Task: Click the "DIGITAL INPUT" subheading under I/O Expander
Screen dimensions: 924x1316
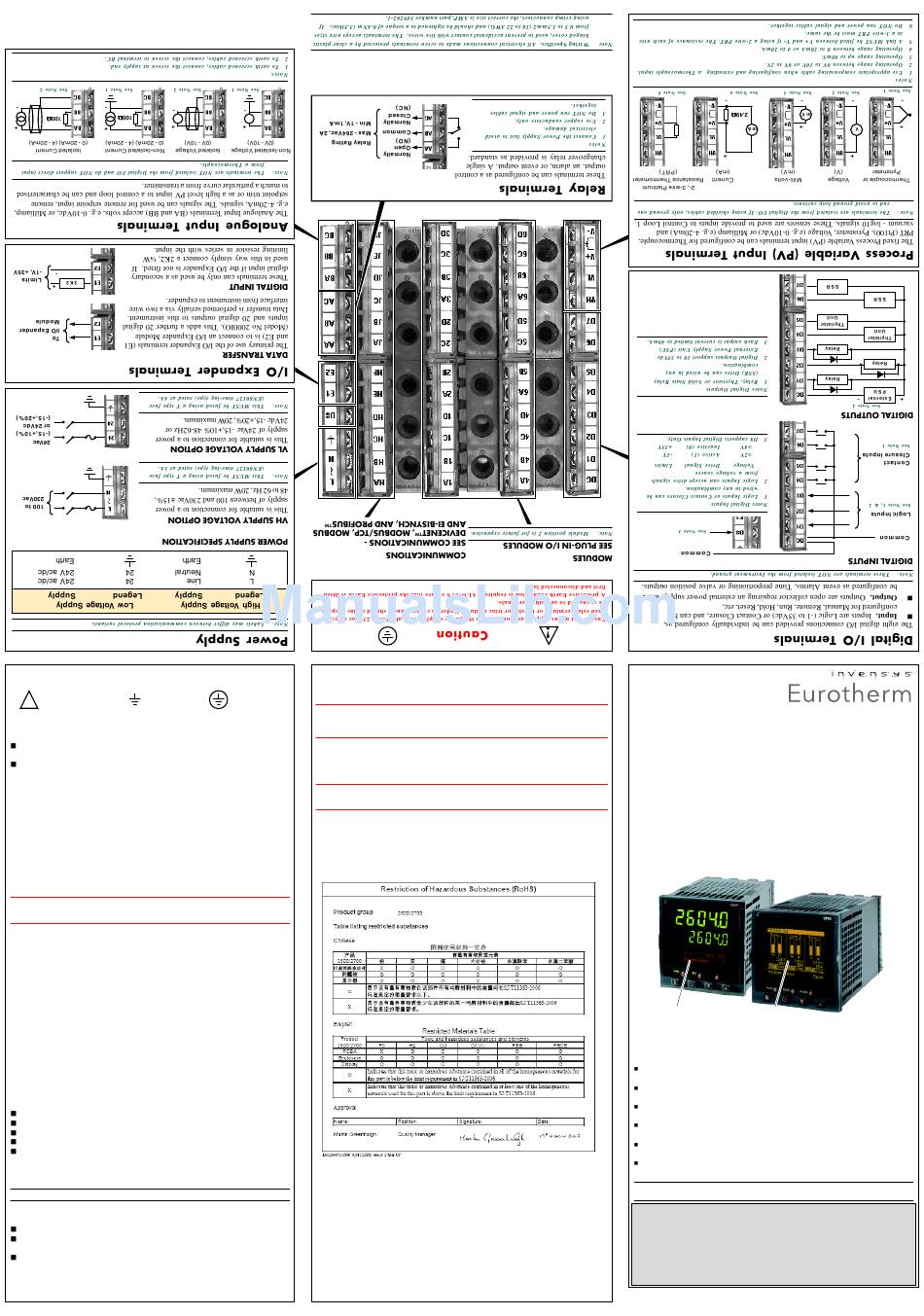Action: pos(259,288)
